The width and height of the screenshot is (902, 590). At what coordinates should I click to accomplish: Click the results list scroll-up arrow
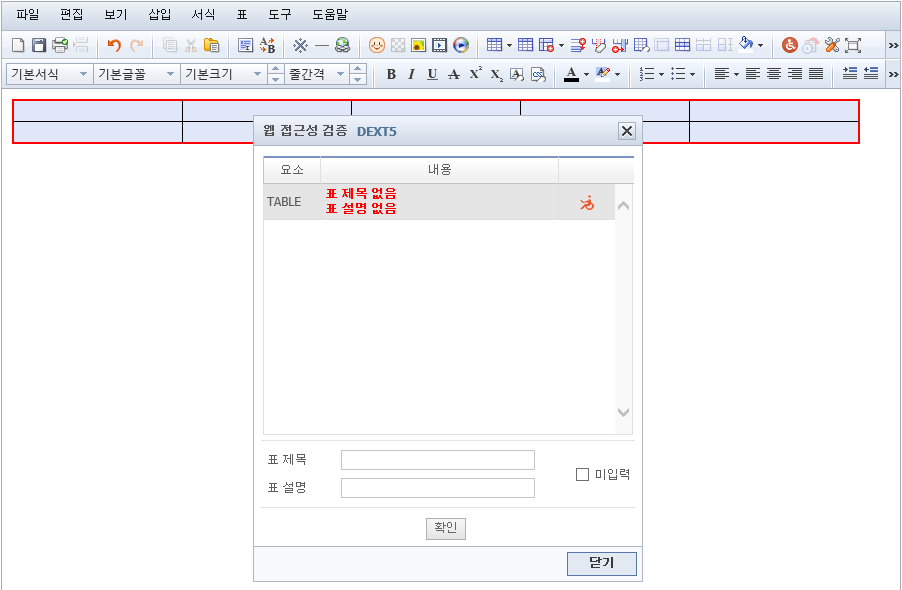[x=624, y=205]
